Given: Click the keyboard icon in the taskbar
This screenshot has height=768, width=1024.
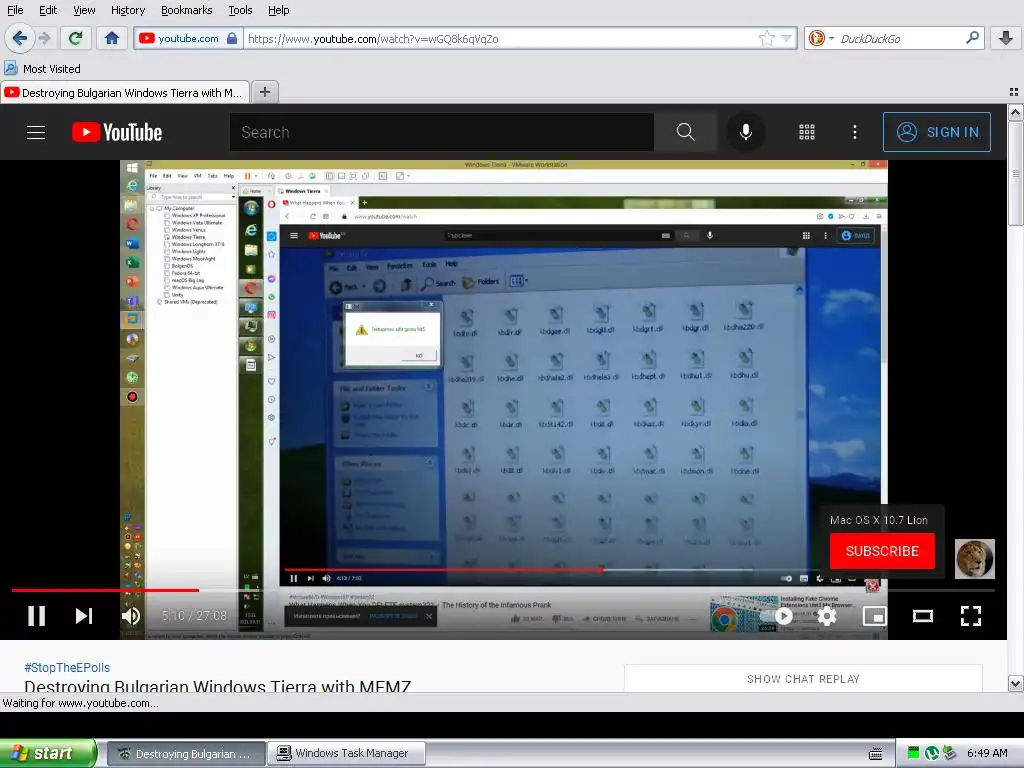Looking at the screenshot, I should click(x=876, y=754).
